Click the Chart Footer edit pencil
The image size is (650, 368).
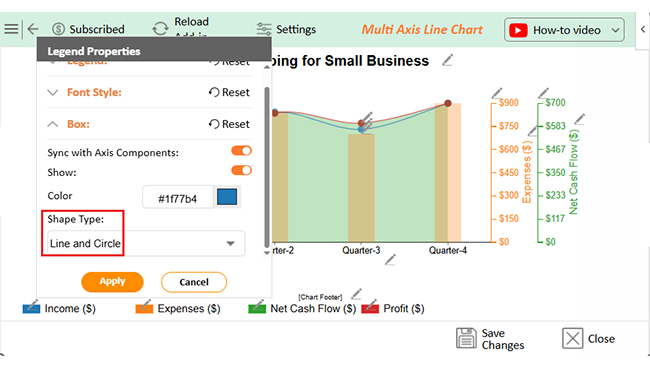(357, 294)
